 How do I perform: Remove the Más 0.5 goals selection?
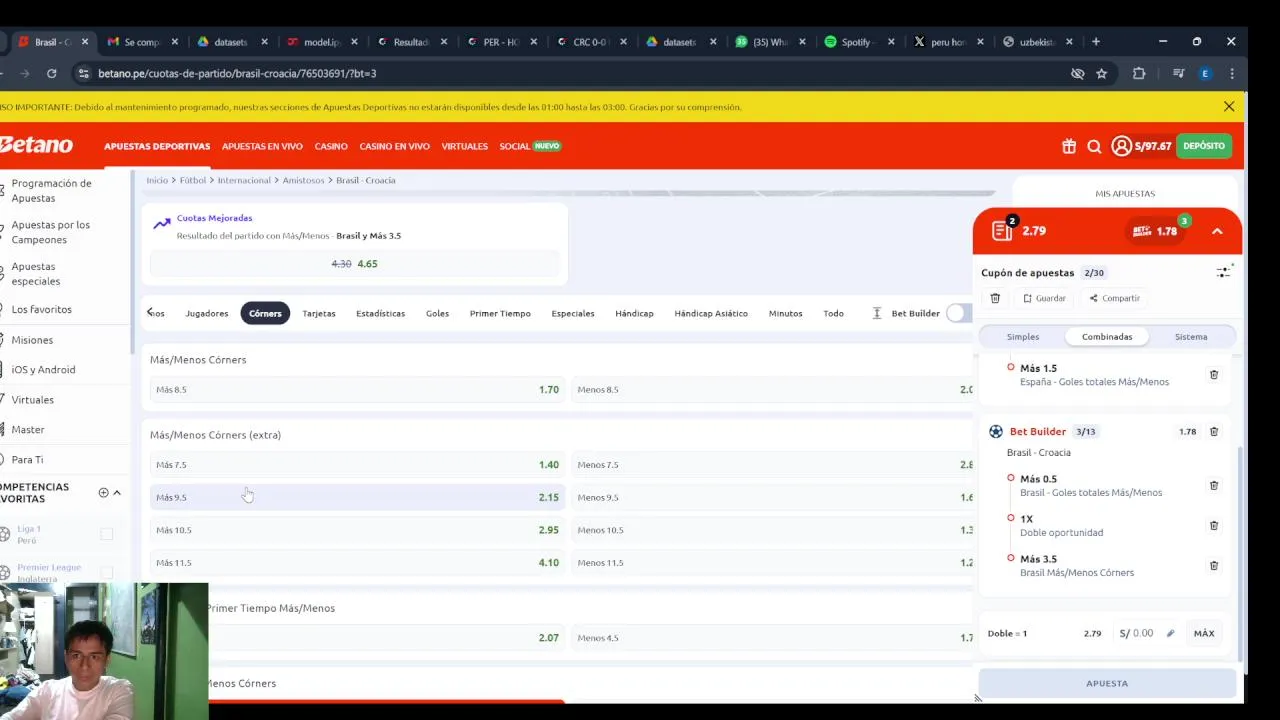[1214, 485]
